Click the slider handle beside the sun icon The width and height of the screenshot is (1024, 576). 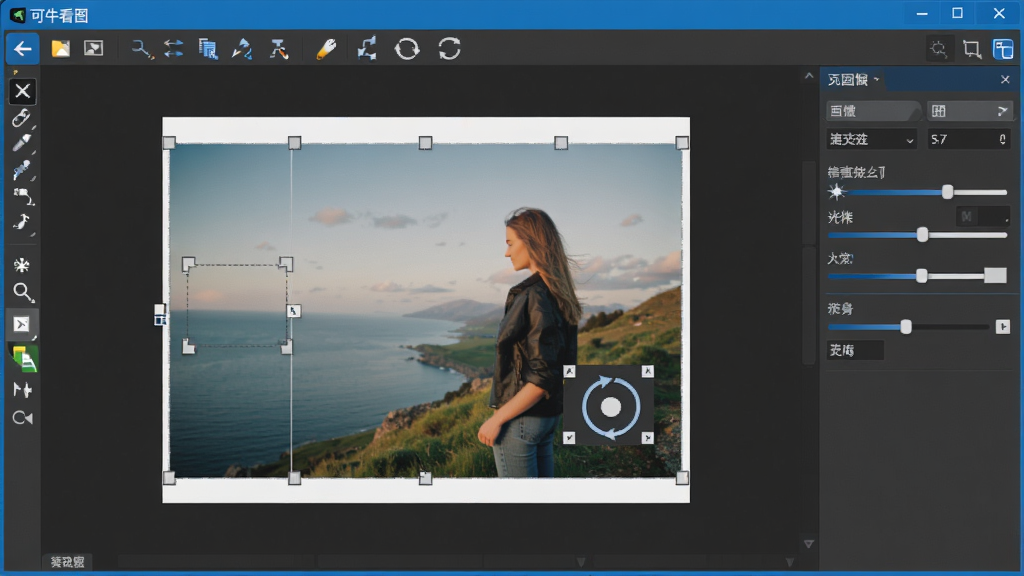point(947,192)
